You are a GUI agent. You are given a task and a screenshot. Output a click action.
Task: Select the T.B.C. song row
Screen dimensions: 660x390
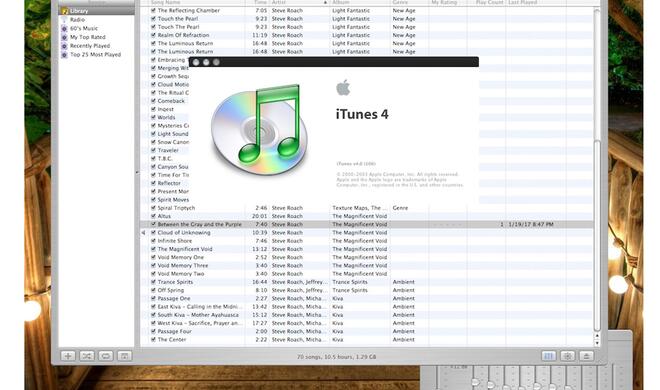165,159
